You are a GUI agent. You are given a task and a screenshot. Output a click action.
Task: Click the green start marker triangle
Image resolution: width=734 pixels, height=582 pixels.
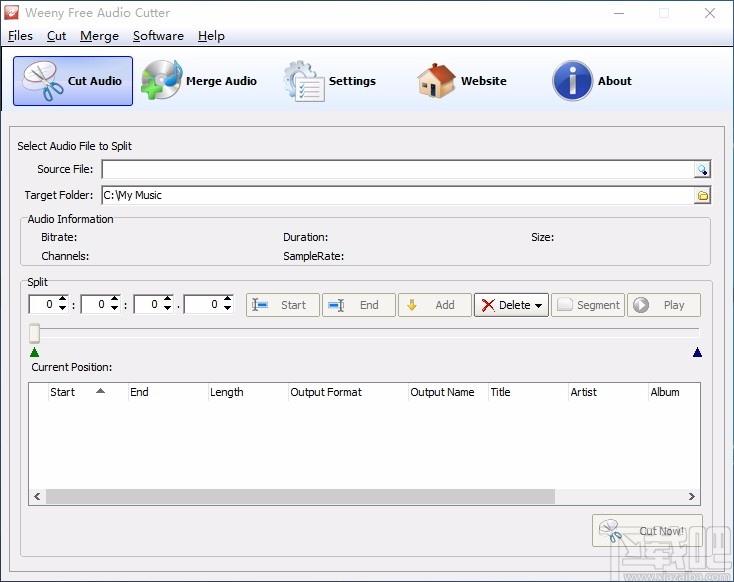(35, 352)
